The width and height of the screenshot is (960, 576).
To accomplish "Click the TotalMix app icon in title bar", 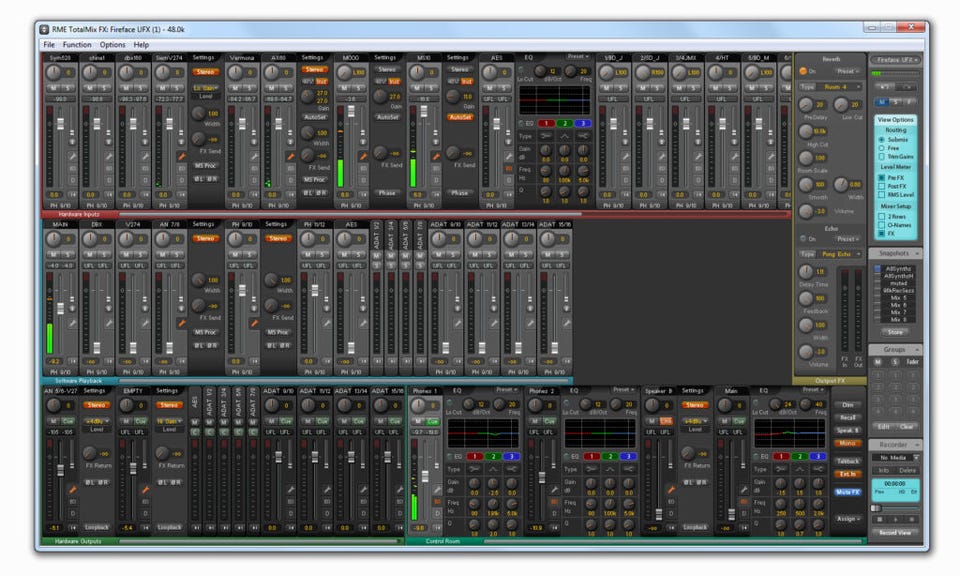I will pos(44,29).
